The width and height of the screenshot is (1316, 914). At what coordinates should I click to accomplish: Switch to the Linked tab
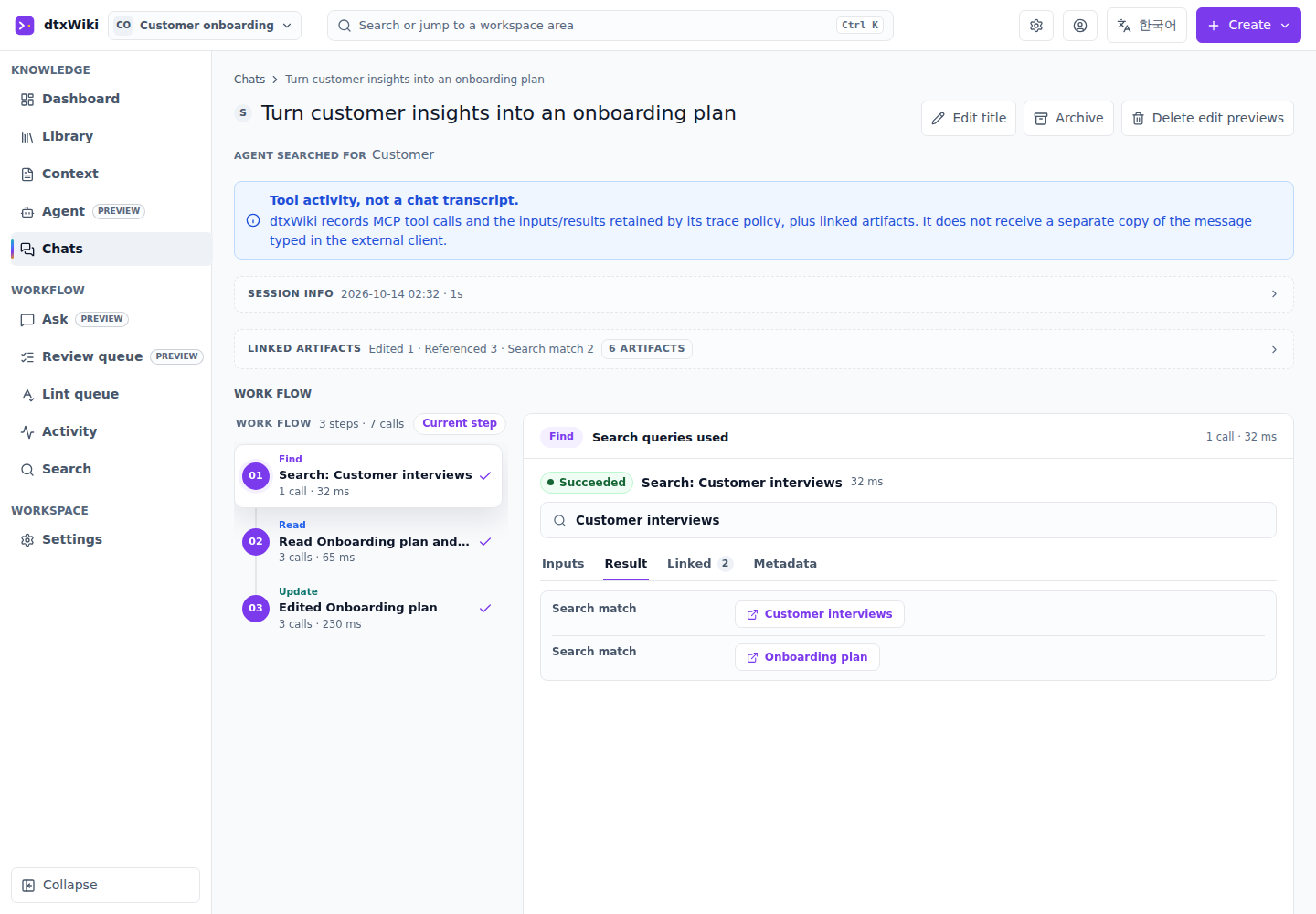[700, 564]
